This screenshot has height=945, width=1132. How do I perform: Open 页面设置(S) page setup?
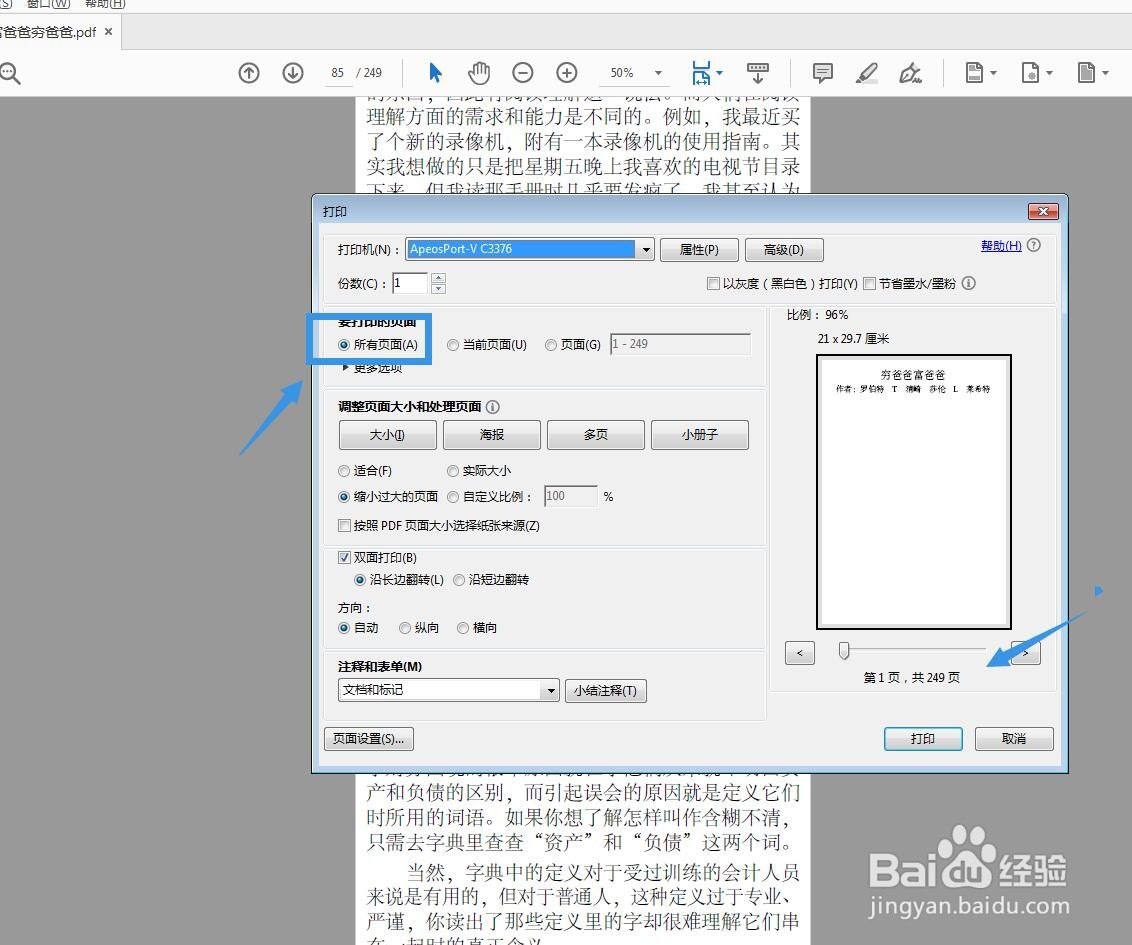(x=369, y=739)
